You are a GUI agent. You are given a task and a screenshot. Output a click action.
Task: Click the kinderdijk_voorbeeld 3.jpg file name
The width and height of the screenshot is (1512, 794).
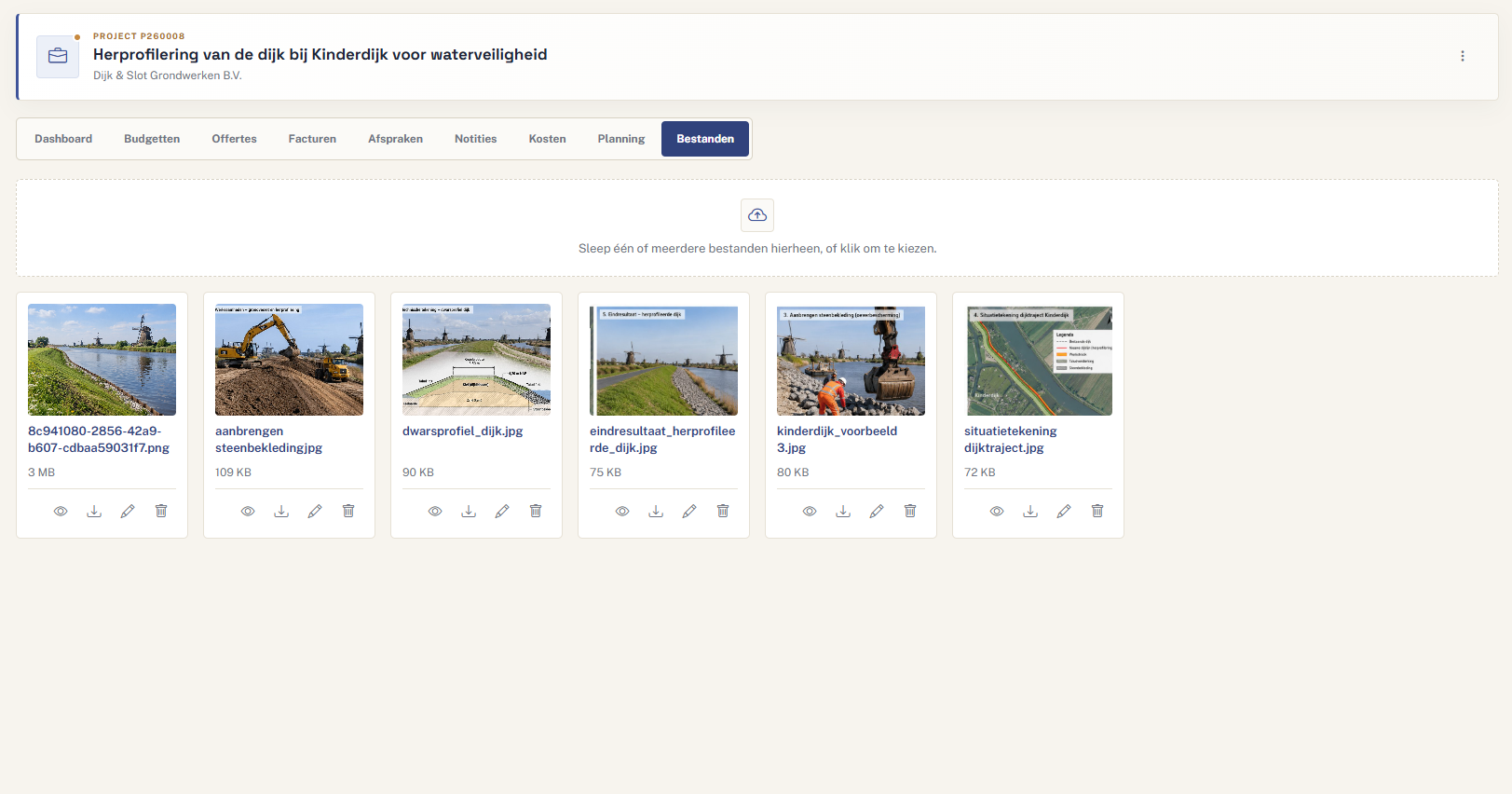pos(837,440)
